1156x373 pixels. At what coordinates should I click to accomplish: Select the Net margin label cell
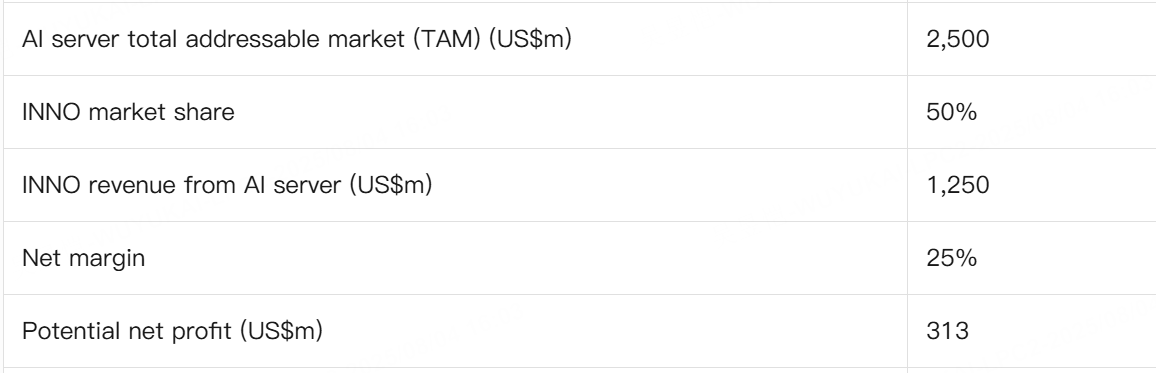point(455,258)
